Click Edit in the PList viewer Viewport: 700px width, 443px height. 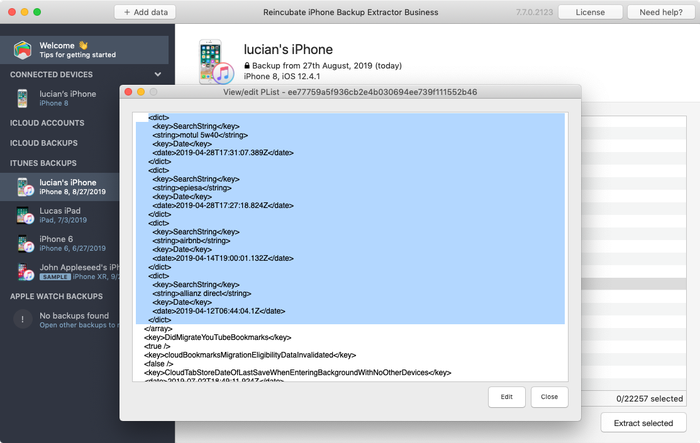coord(506,397)
